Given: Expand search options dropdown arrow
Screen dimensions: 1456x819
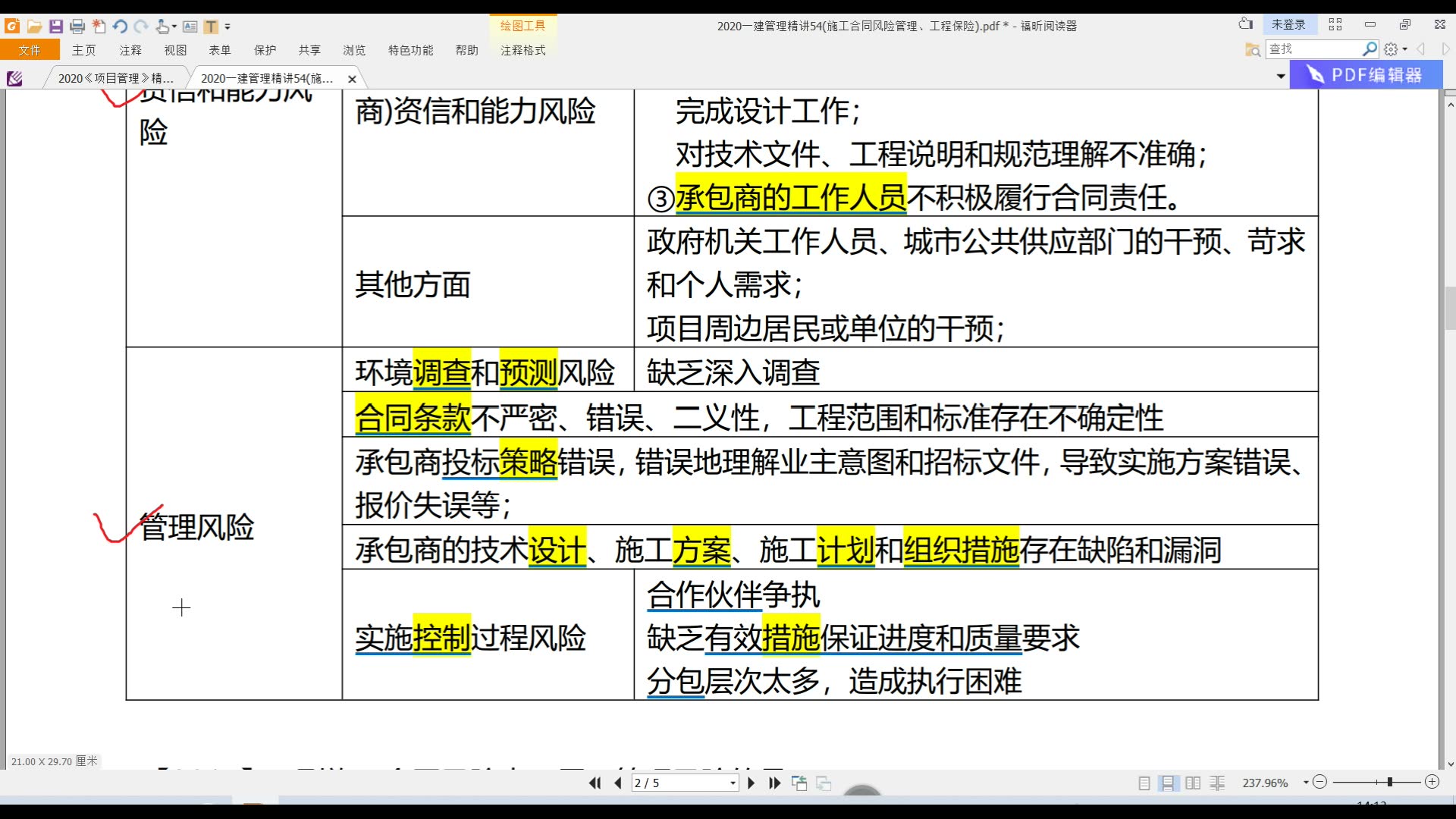Looking at the screenshot, I should (1405, 50).
